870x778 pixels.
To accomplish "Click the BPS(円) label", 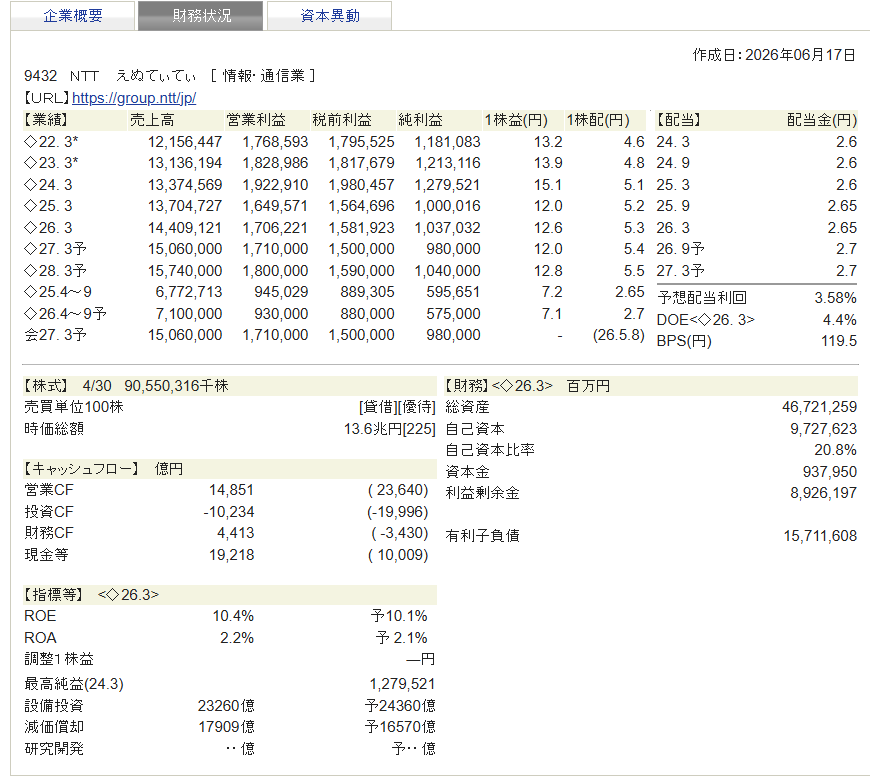I will click(684, 341).
